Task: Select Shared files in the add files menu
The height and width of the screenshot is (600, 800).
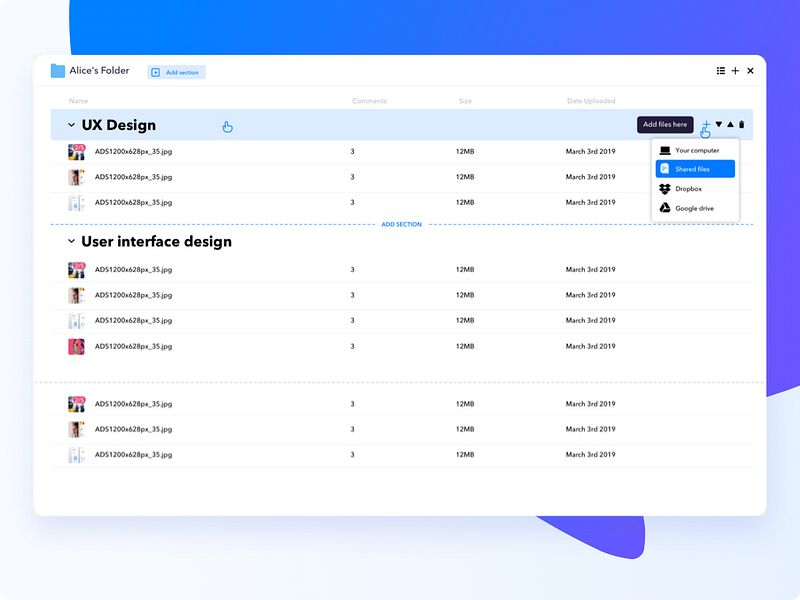Action: (695, 169)
